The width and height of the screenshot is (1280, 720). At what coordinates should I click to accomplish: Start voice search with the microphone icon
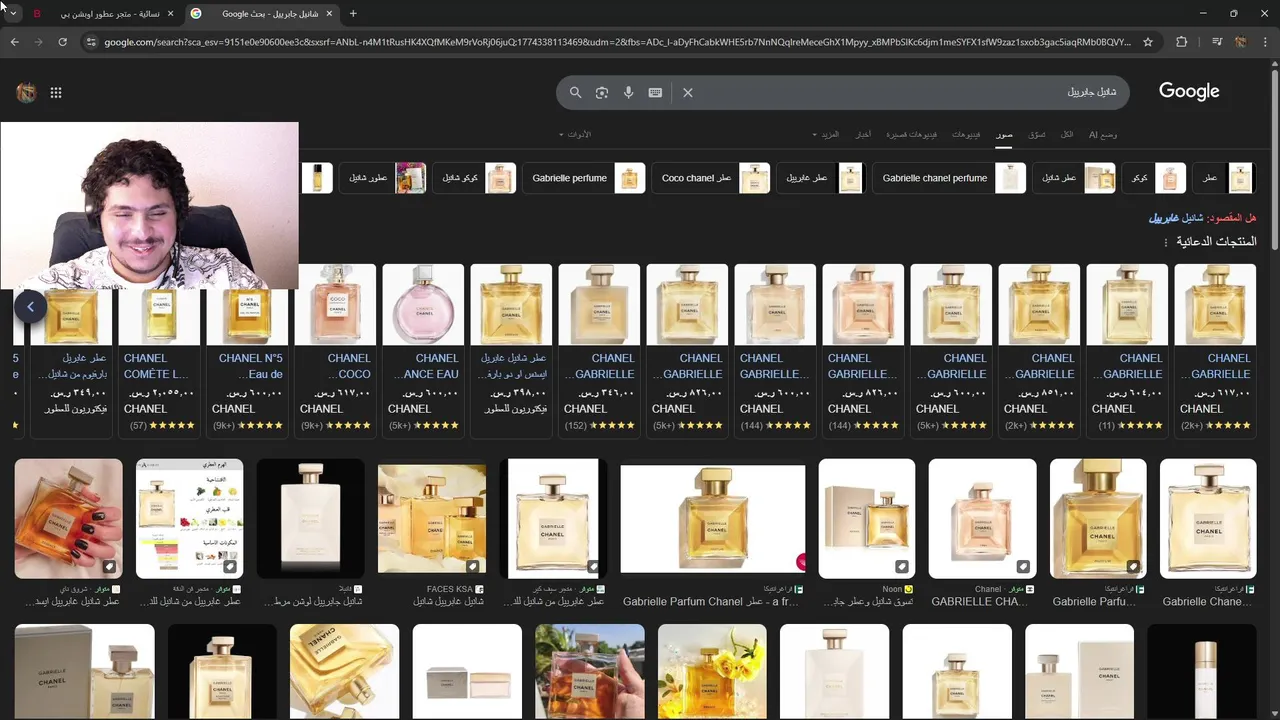point(628,92)
